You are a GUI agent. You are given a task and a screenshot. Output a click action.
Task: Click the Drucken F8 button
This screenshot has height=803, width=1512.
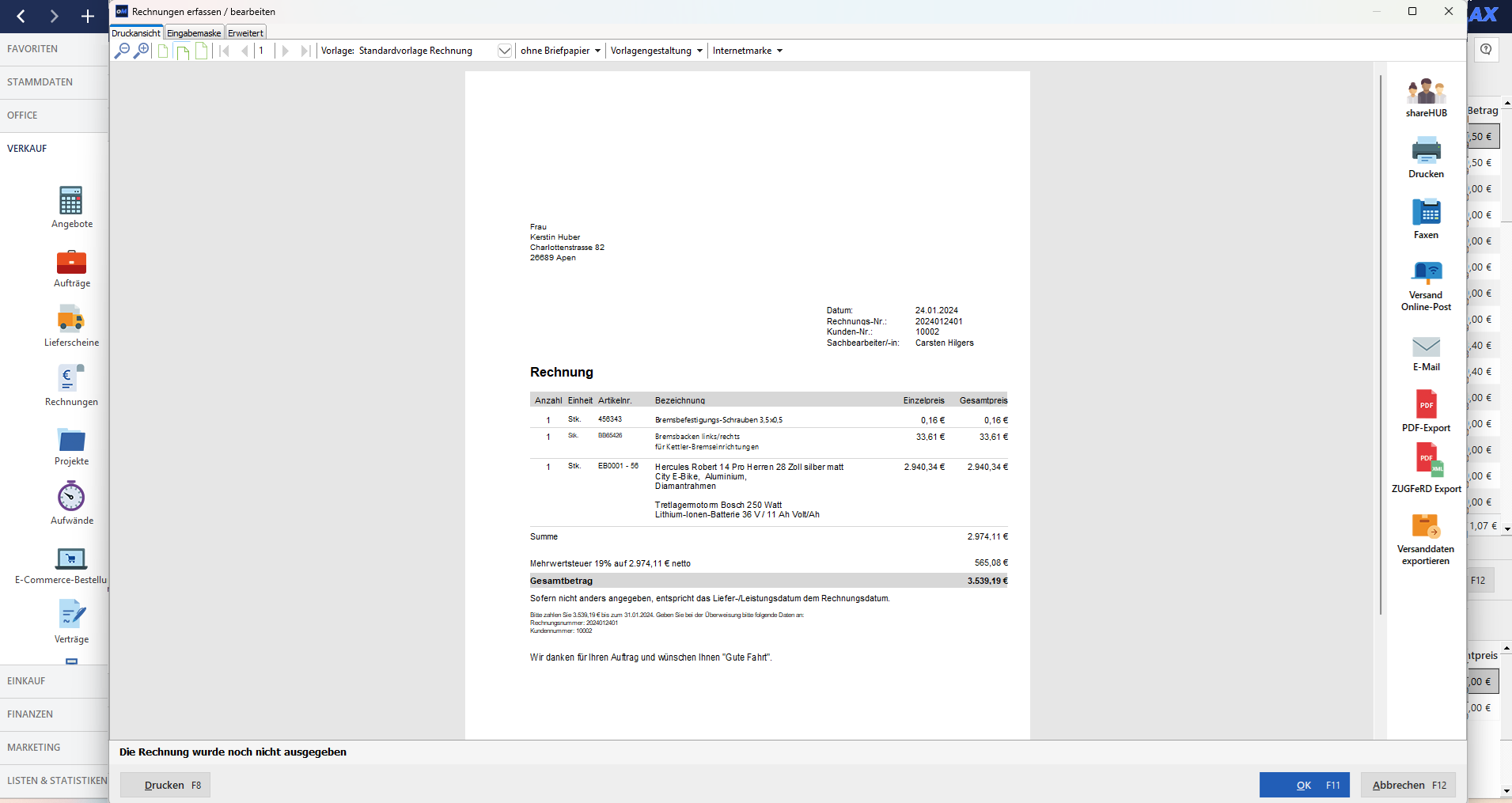click(165, 785)
